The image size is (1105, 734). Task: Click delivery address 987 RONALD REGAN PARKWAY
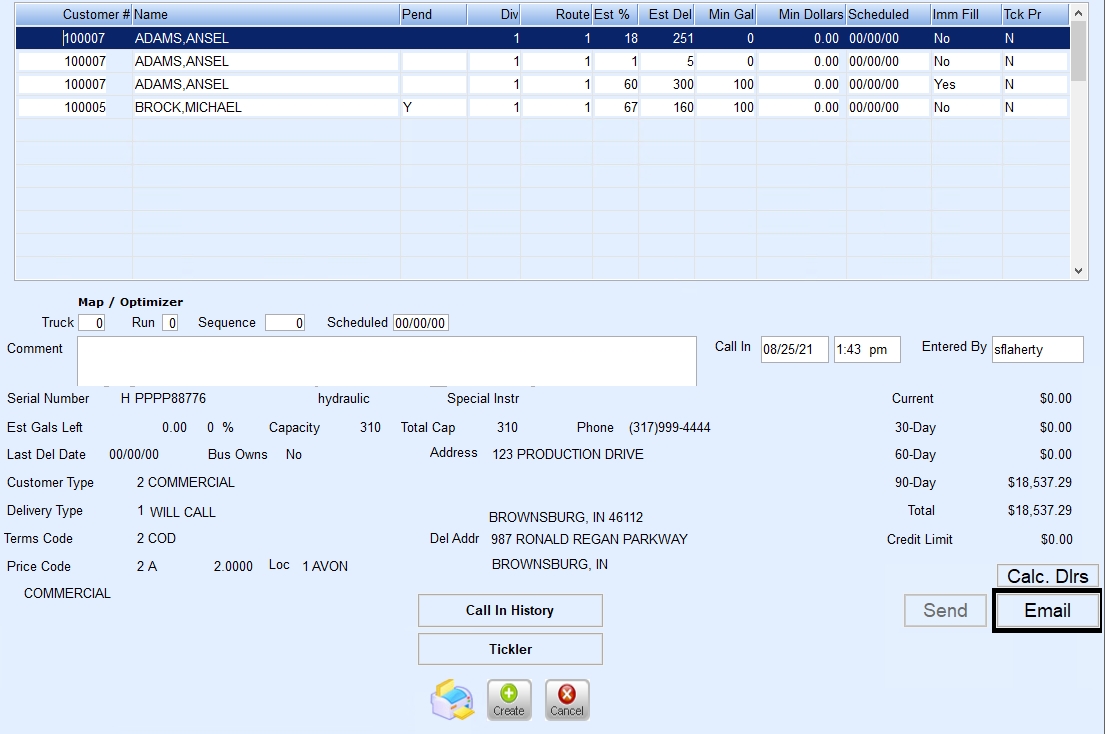(589, 540)
